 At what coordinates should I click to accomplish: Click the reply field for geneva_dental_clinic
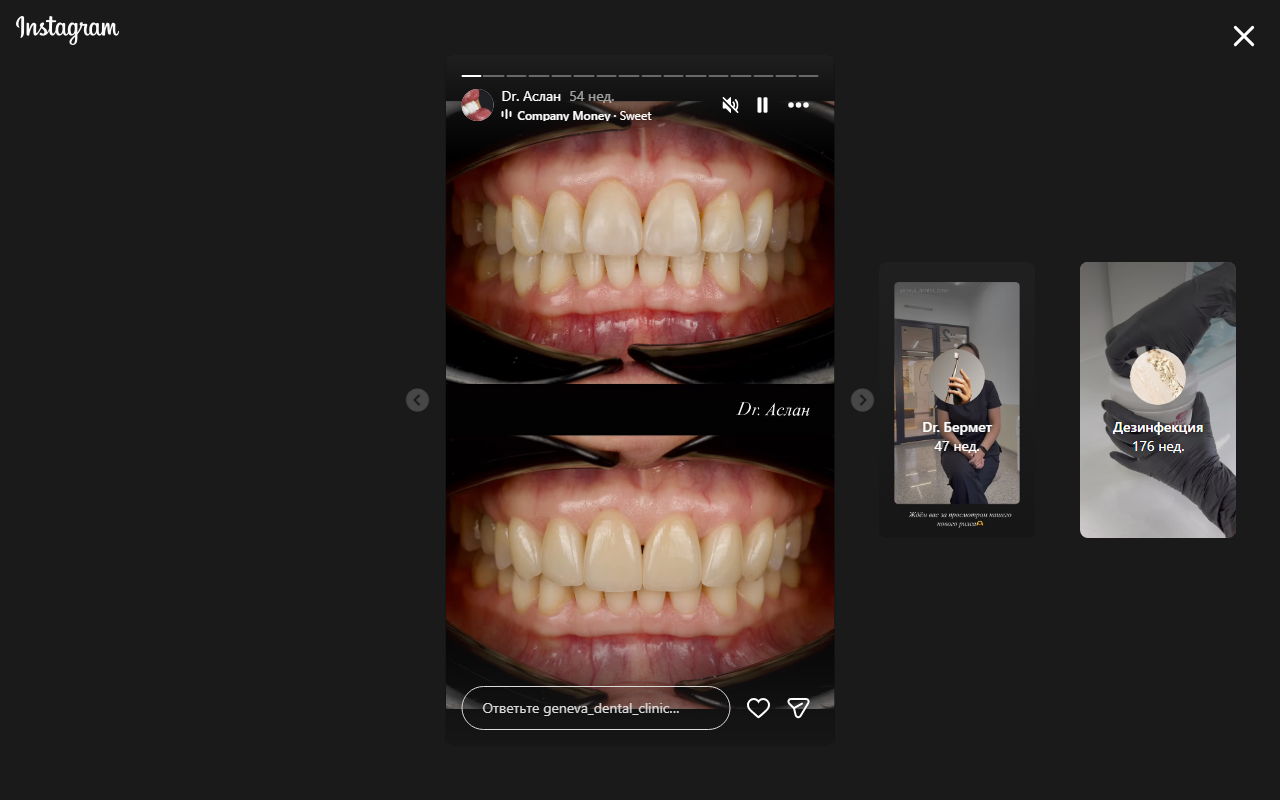click(x=595, y=708)
